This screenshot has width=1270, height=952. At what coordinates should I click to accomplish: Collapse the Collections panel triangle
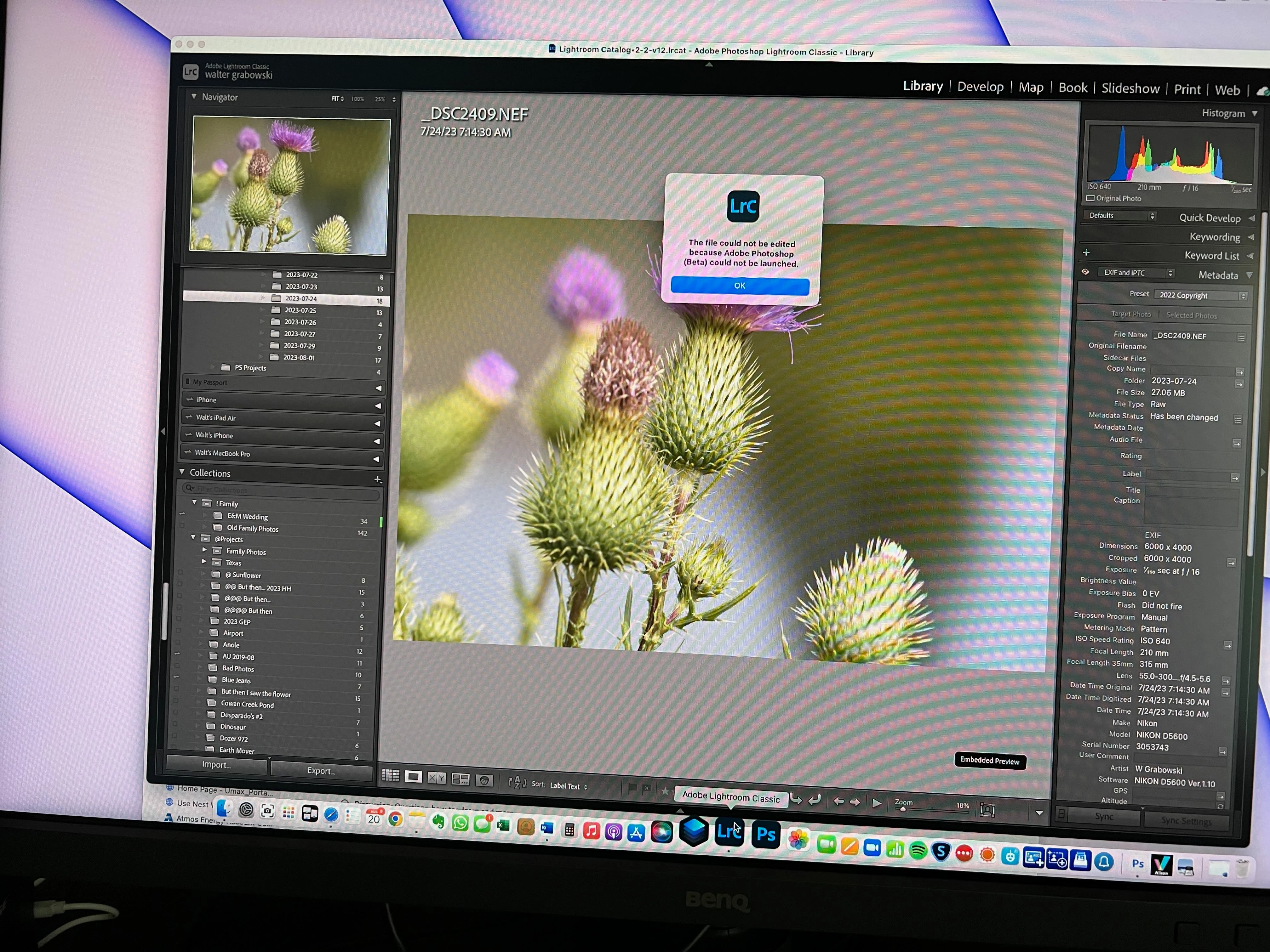pos(182,472)
